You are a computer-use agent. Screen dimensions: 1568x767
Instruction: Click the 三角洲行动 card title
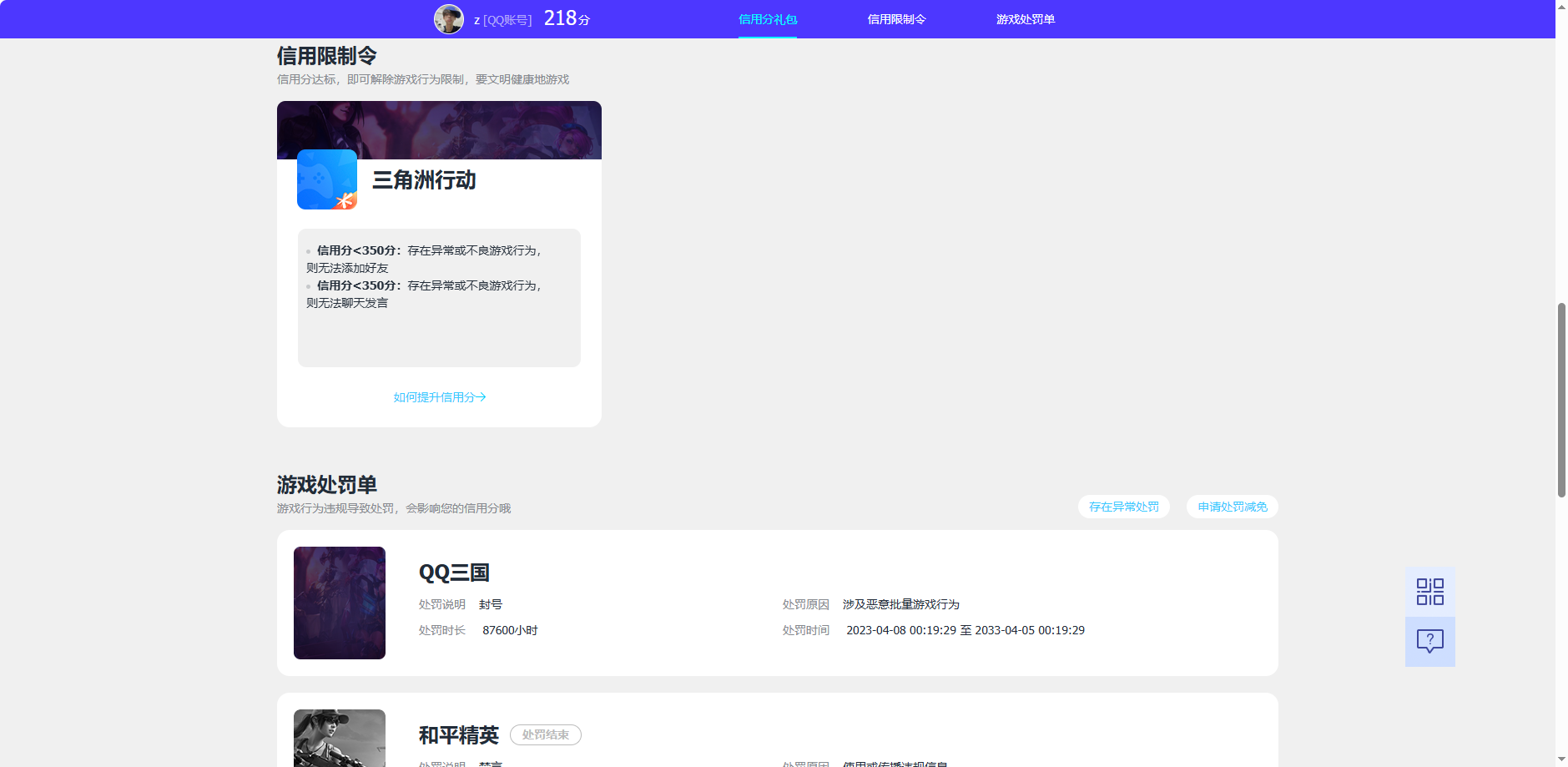pos(424,180)
